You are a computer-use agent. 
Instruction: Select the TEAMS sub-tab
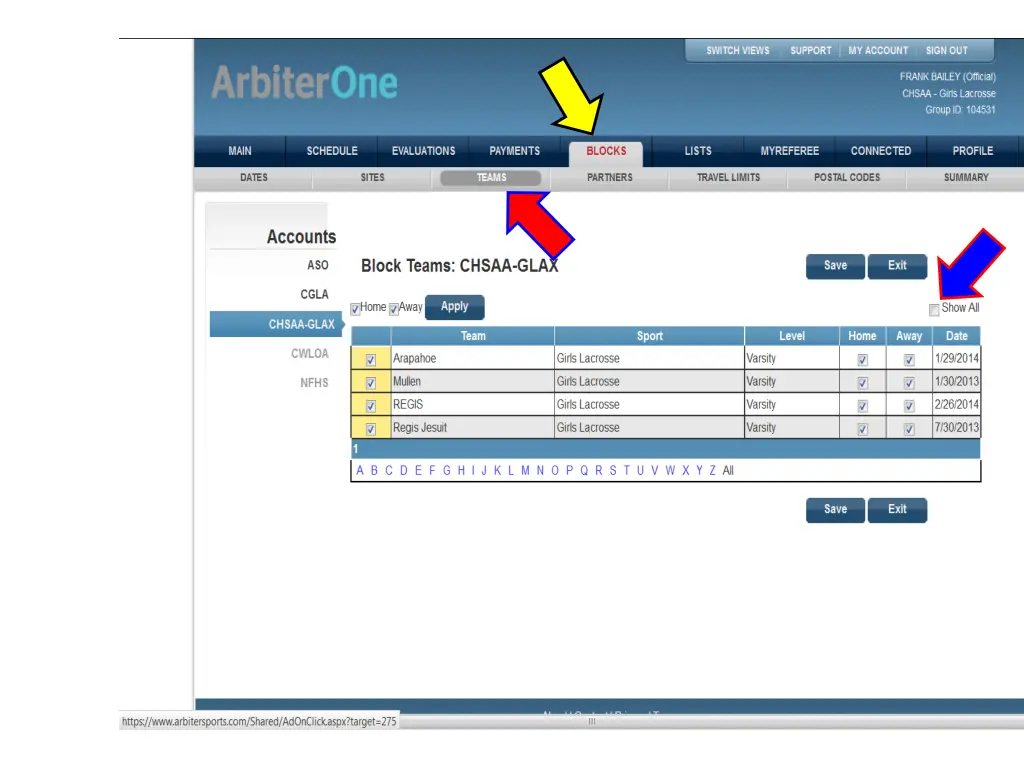[491, 178]
